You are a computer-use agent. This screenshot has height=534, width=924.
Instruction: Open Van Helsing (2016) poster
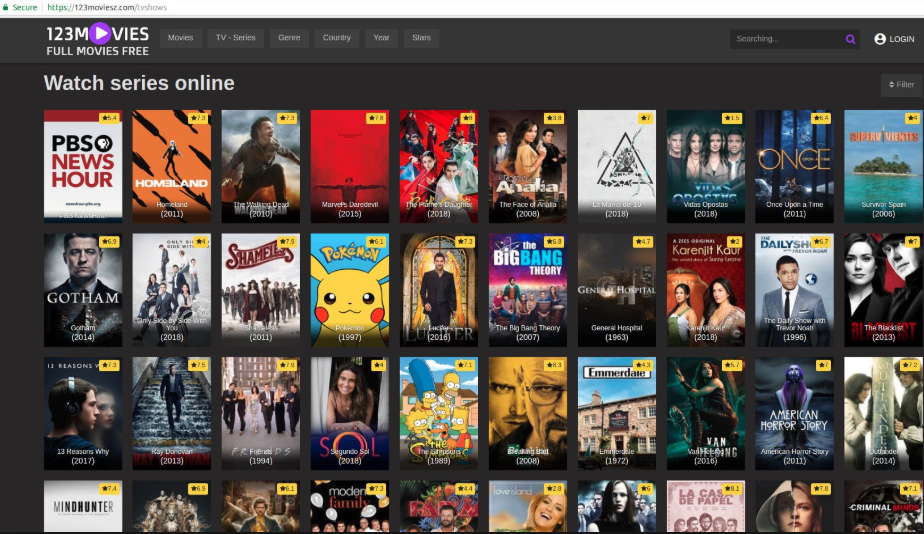pos(705,413)
